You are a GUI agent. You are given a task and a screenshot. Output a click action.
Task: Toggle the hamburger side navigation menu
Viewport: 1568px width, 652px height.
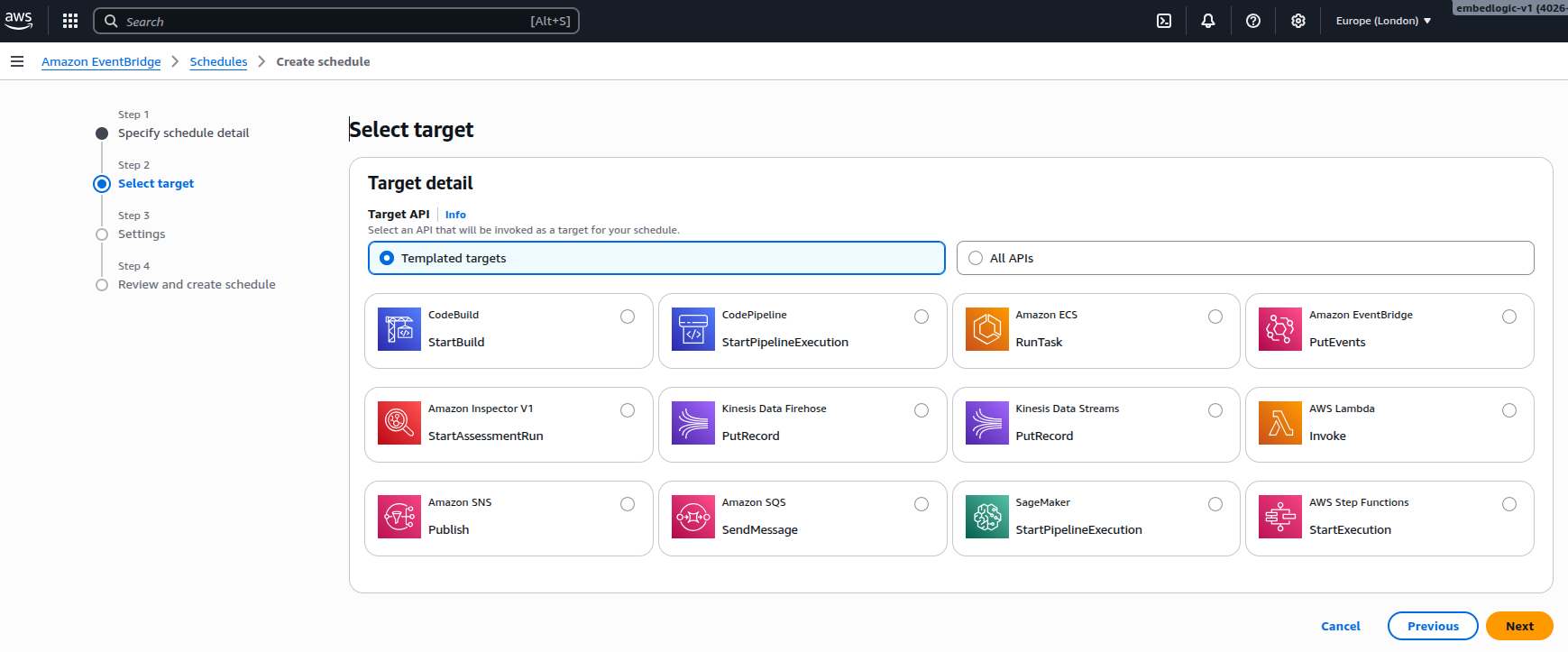(x=17, y=61)
